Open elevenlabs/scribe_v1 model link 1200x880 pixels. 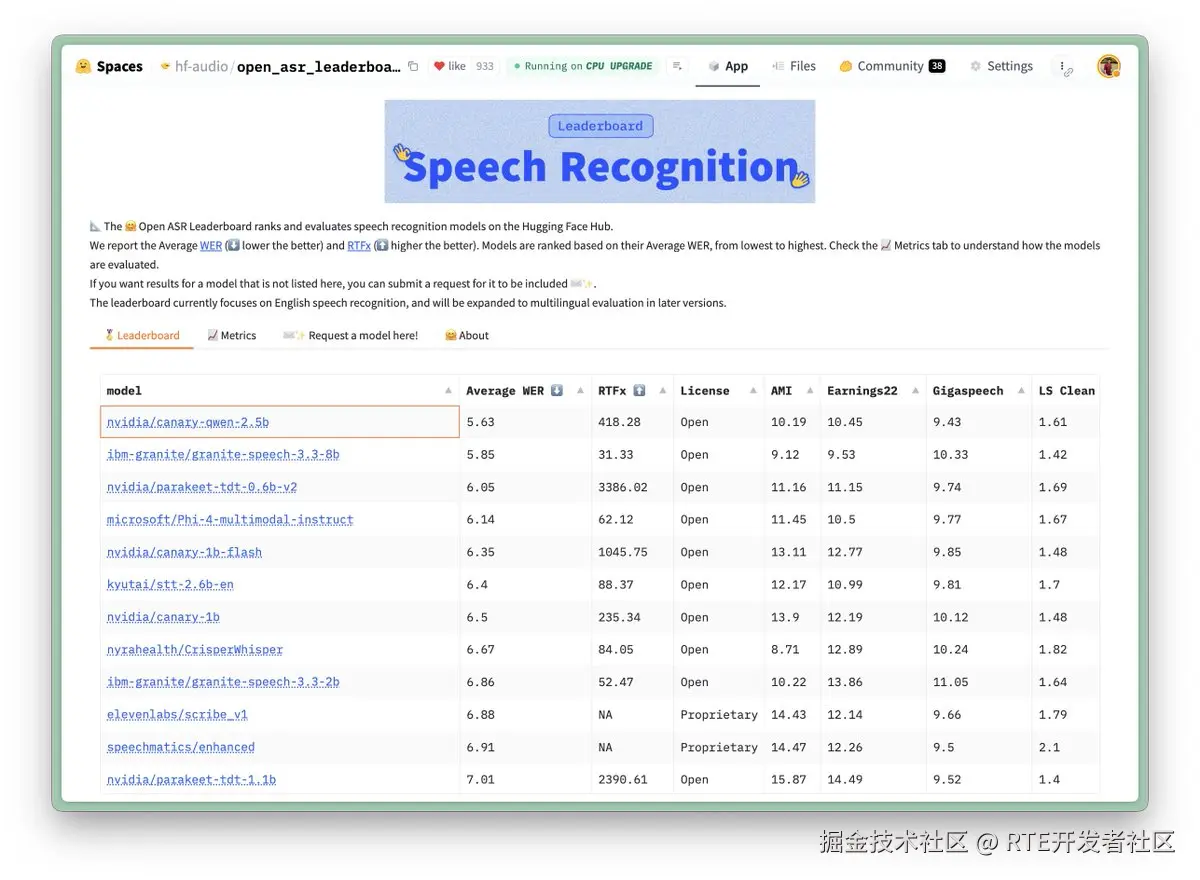click(177, 714)
